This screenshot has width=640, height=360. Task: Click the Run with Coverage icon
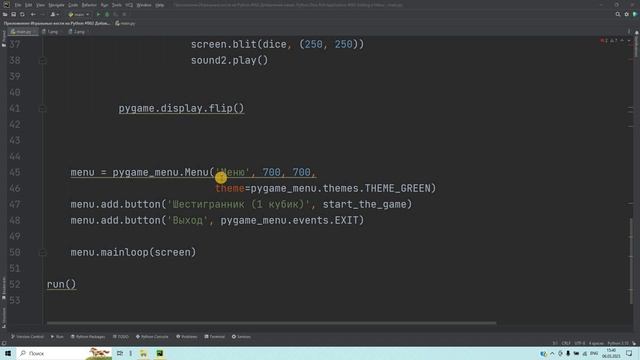(116, 14)
